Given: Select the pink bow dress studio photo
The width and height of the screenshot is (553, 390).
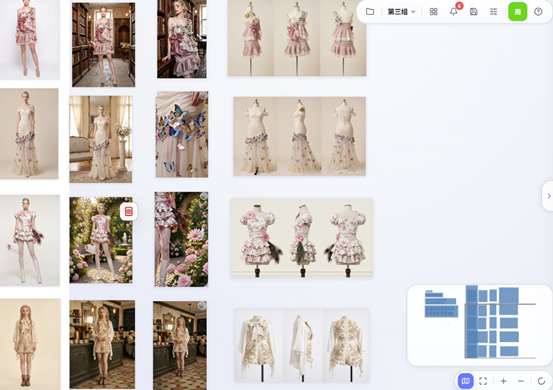Looking at the screenshot, I should point(30,39).
